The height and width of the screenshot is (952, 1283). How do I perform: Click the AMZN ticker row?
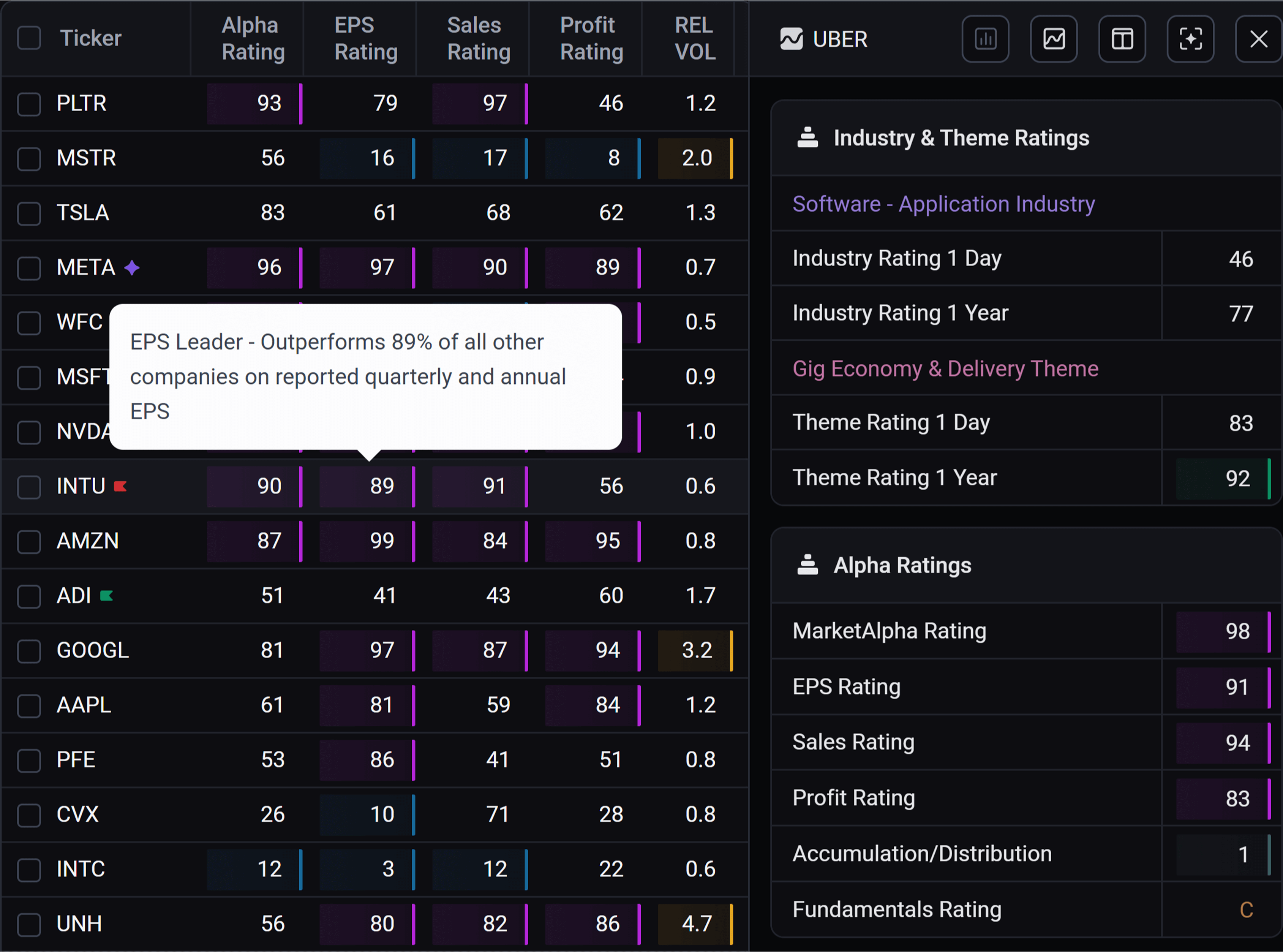click(88, 541)
